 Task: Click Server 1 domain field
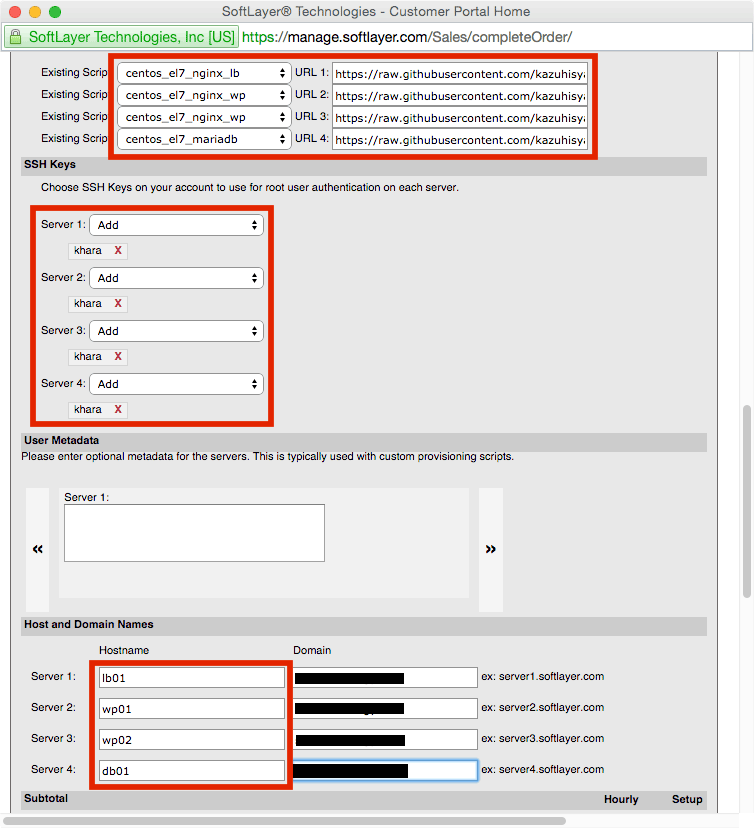point(385,678)
